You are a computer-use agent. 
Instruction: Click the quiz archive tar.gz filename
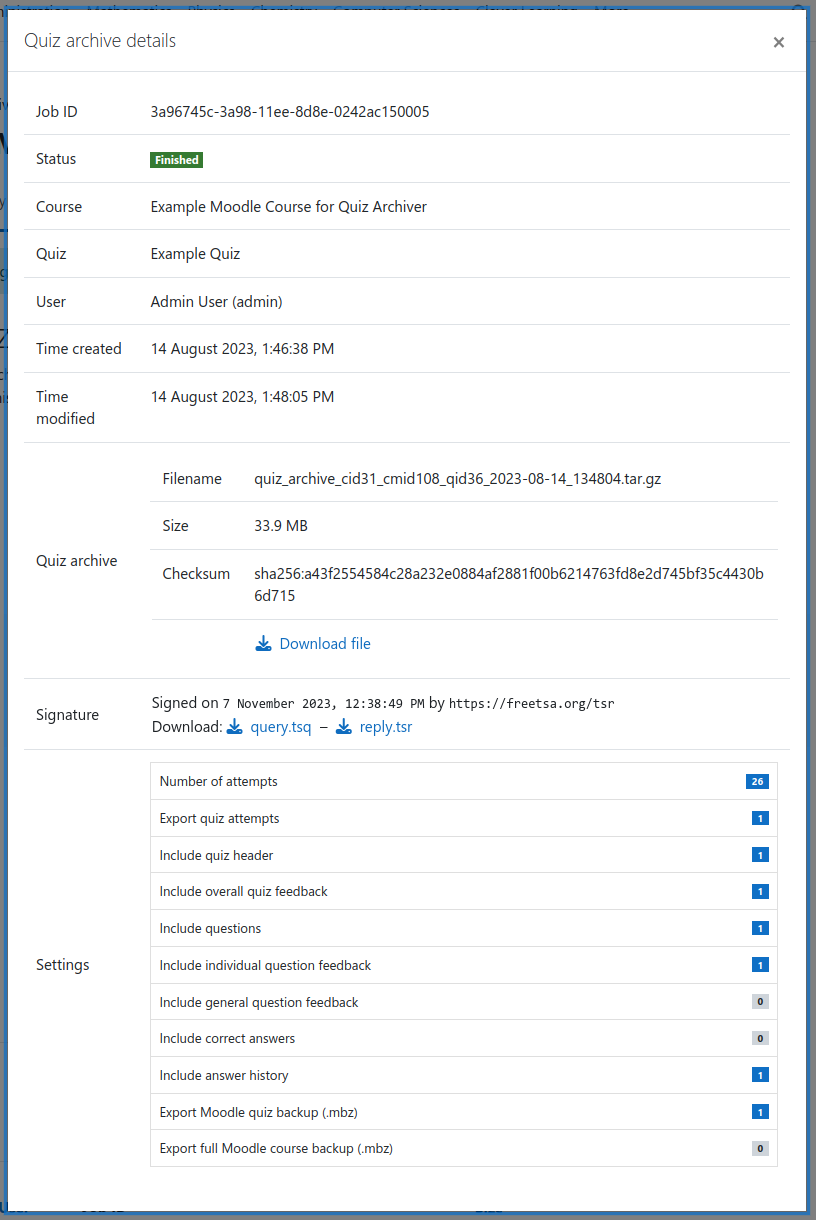[x=458, y=479]
